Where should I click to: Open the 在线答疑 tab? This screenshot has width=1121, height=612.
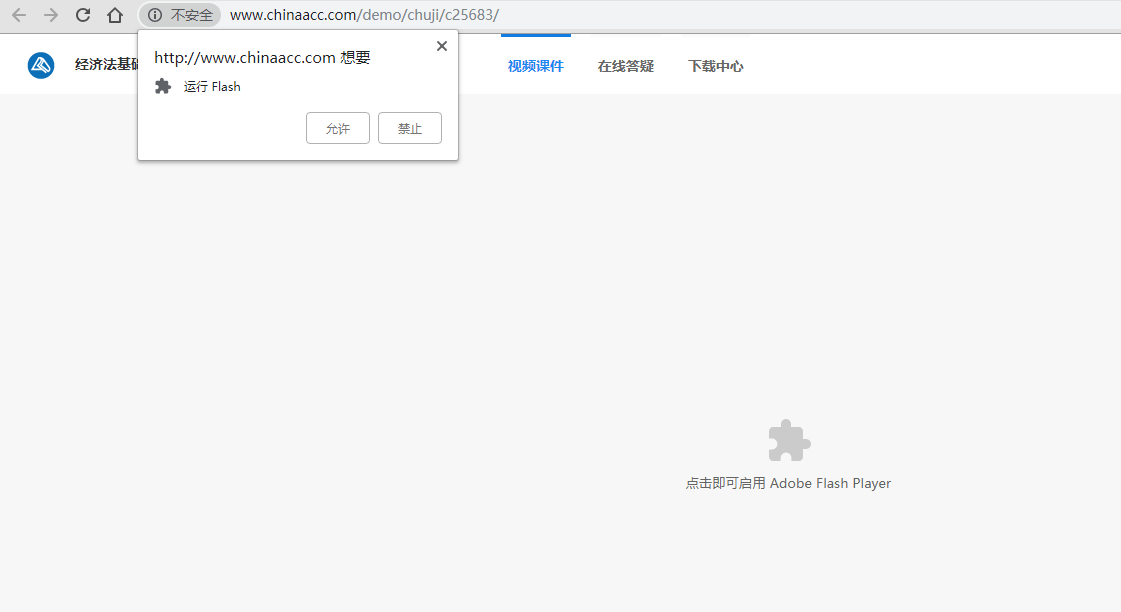(x=625, y=66)
